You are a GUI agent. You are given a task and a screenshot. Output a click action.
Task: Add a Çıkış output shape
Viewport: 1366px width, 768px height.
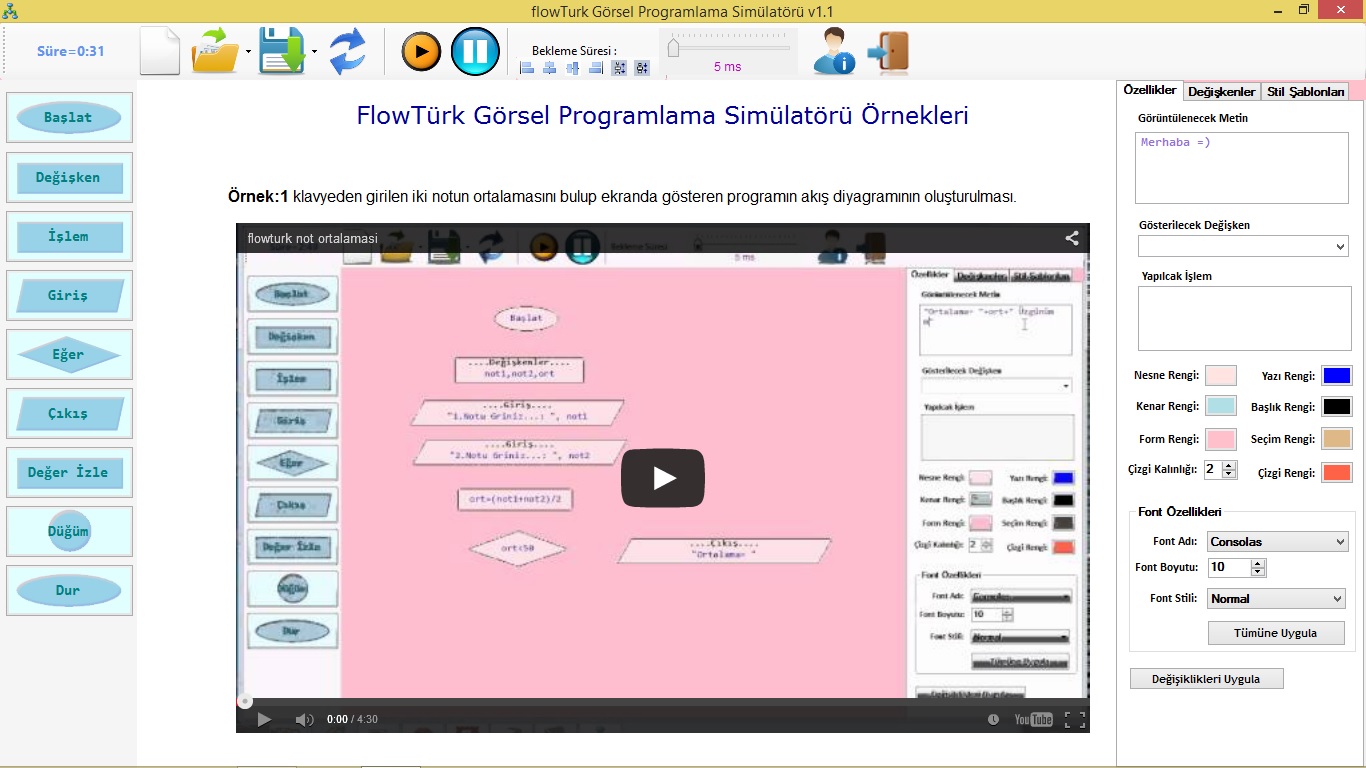69,413
